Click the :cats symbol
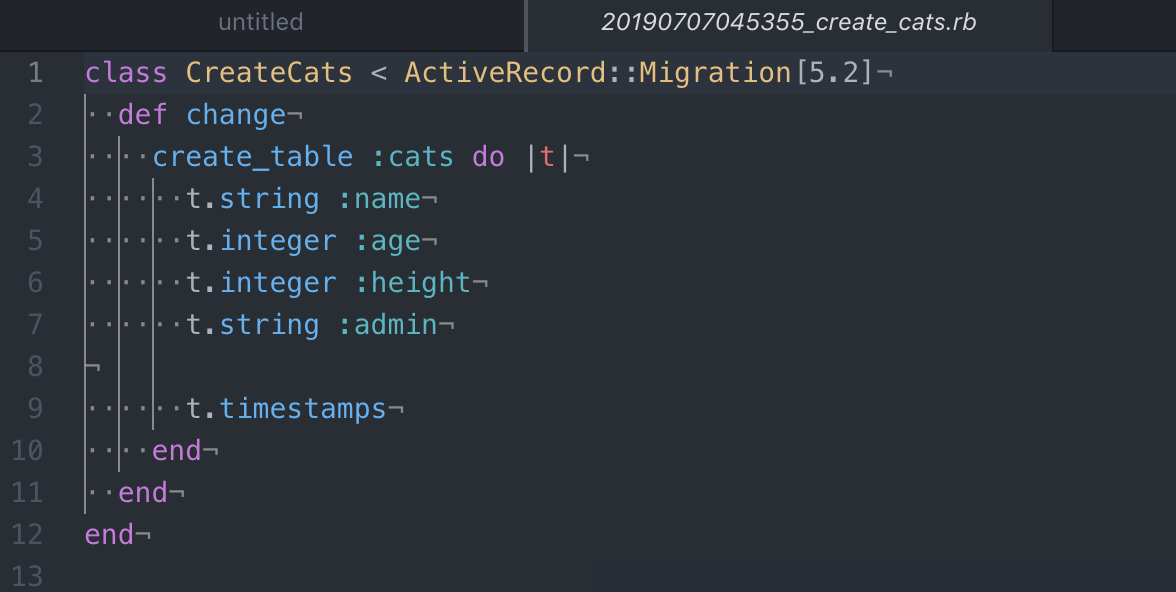Viewport: 1176px width, 592px height. coord(412,157)
